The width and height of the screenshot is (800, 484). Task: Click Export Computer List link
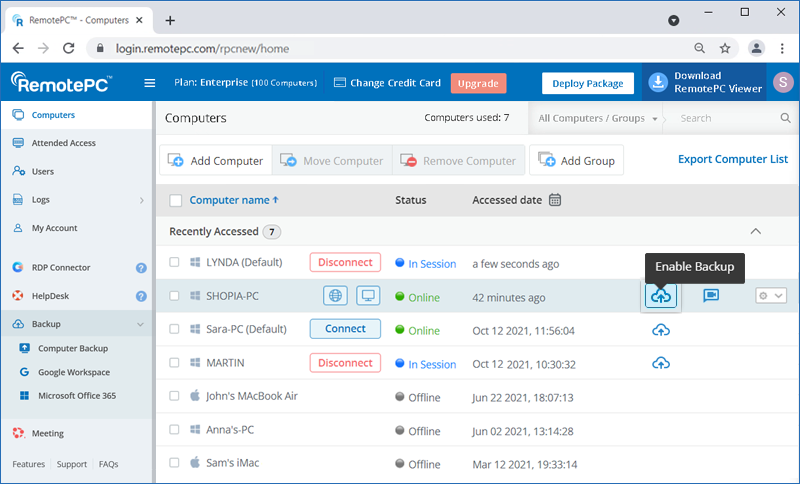pos(732,159)
